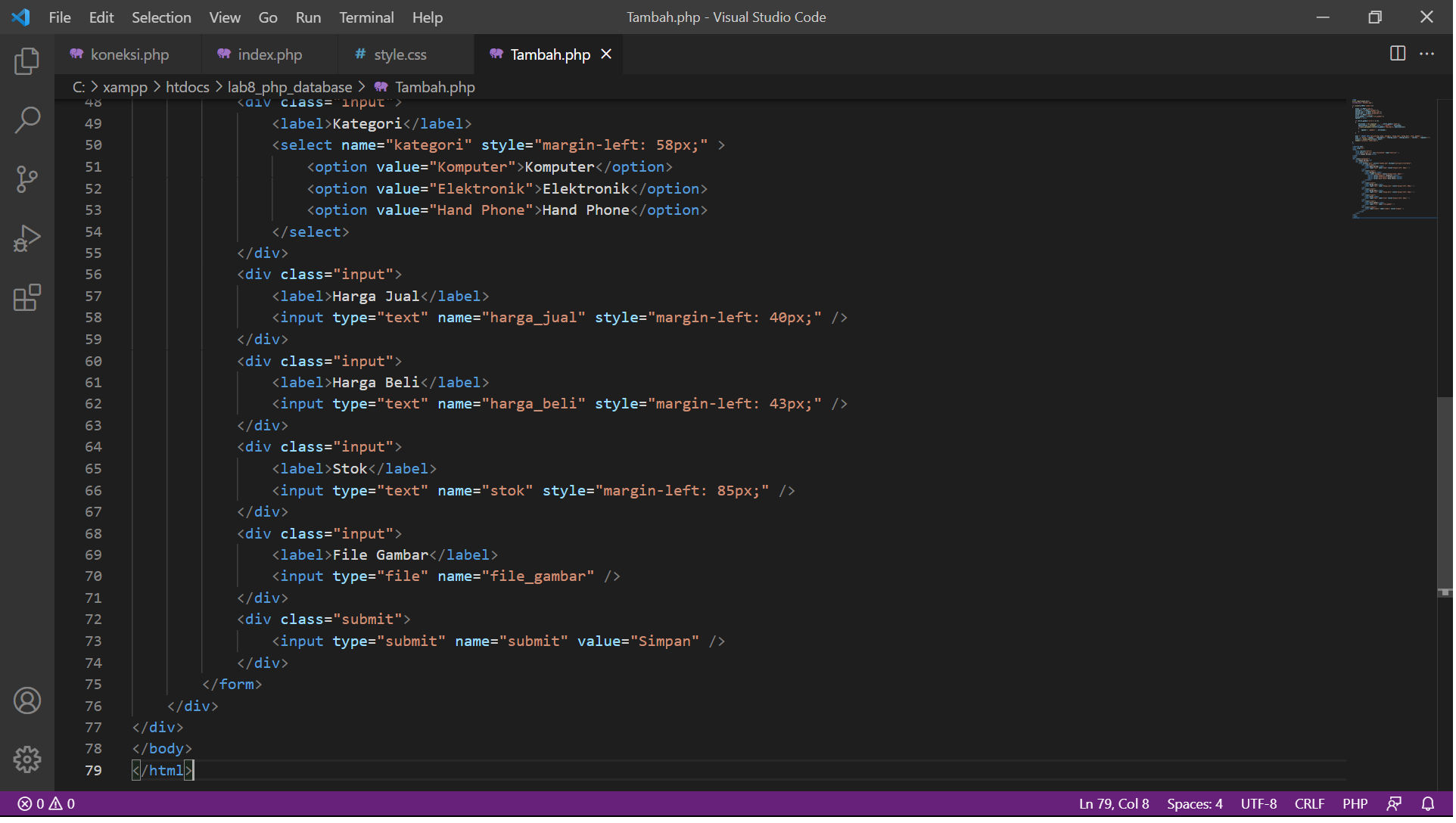Open the Source Control icon
The width and height of the screenshot is (1456, 823).
click(27, 179)
